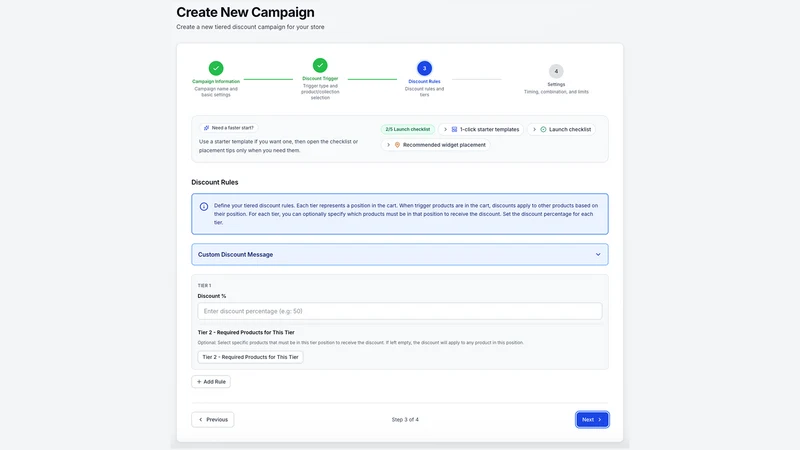Click the check-circle icon in Launch checklist
The width and height of the screenshot is (800, 450).
pos(543,130)
